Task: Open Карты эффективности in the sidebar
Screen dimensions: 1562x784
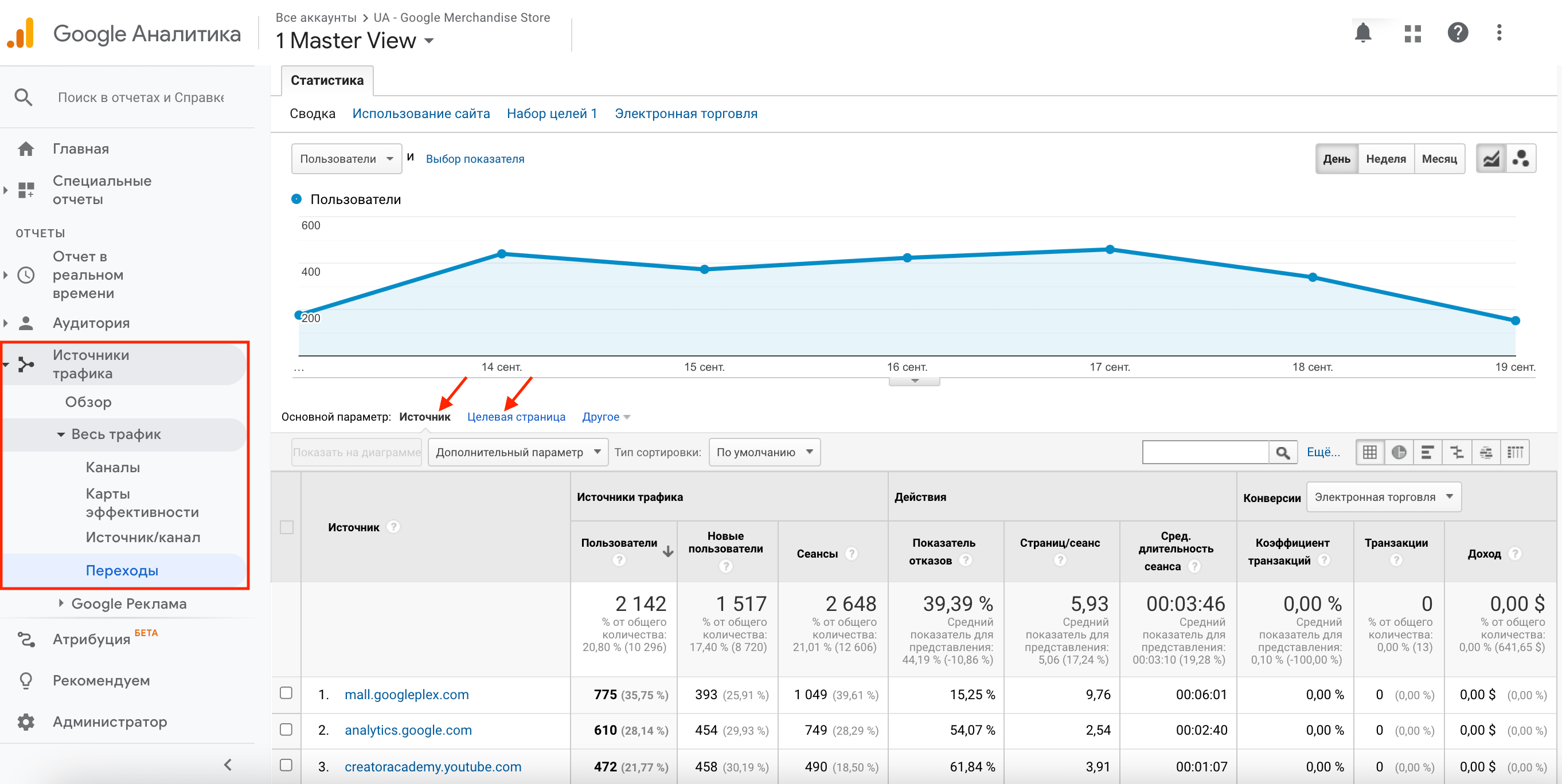Action: click(x=142, y=502)
